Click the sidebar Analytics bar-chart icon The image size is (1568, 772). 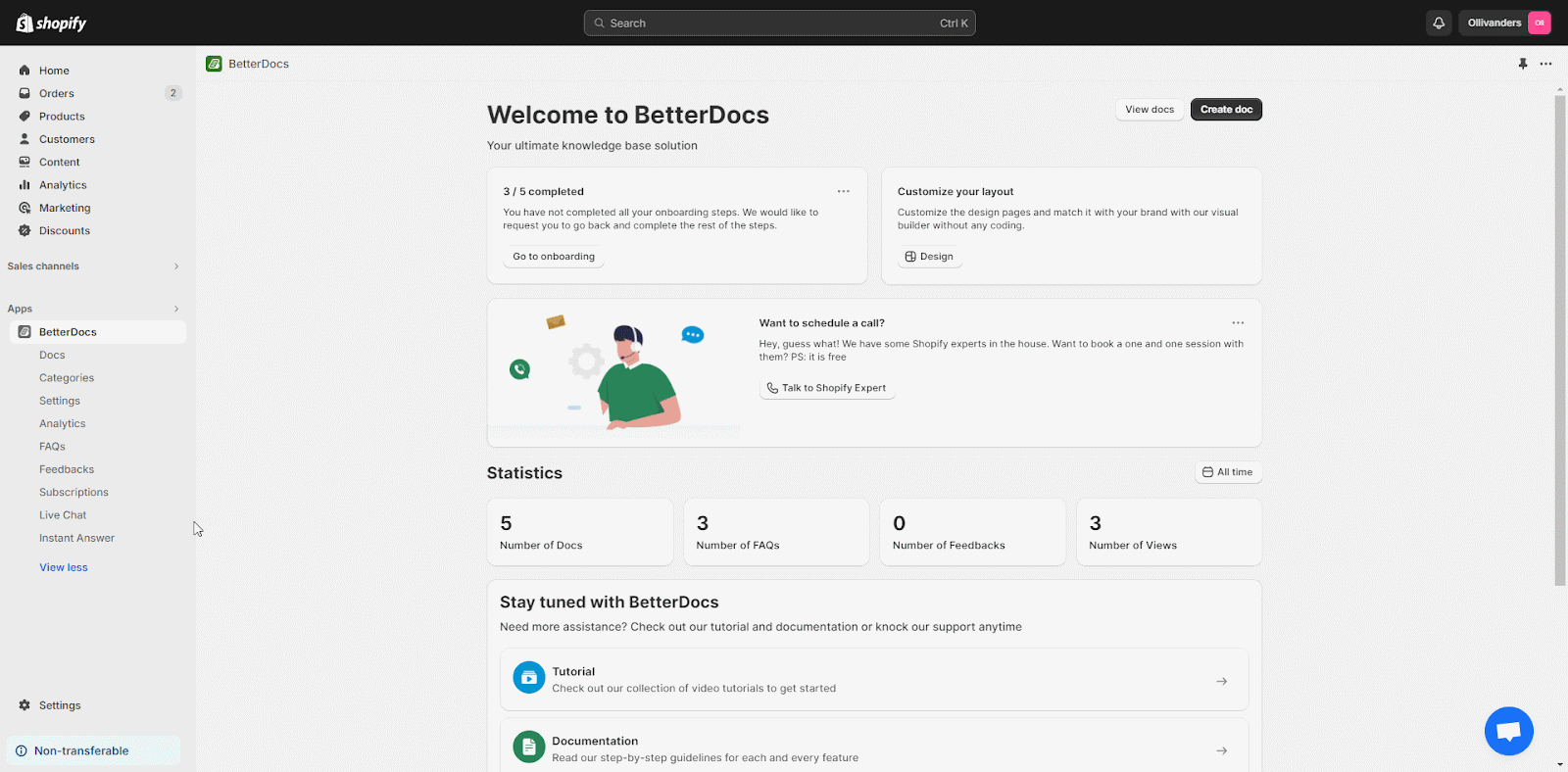pos(24,184)
